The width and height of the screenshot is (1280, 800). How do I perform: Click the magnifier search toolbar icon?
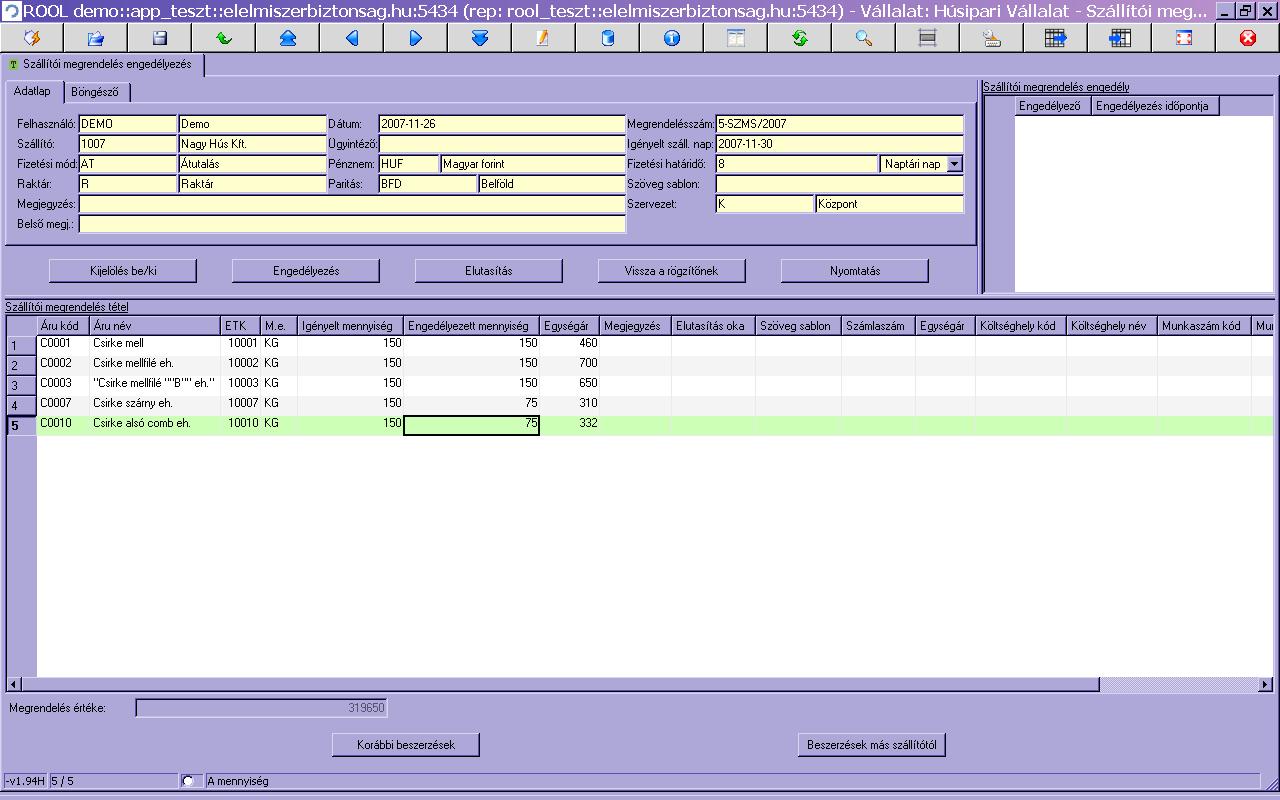[x=864, y=38]
